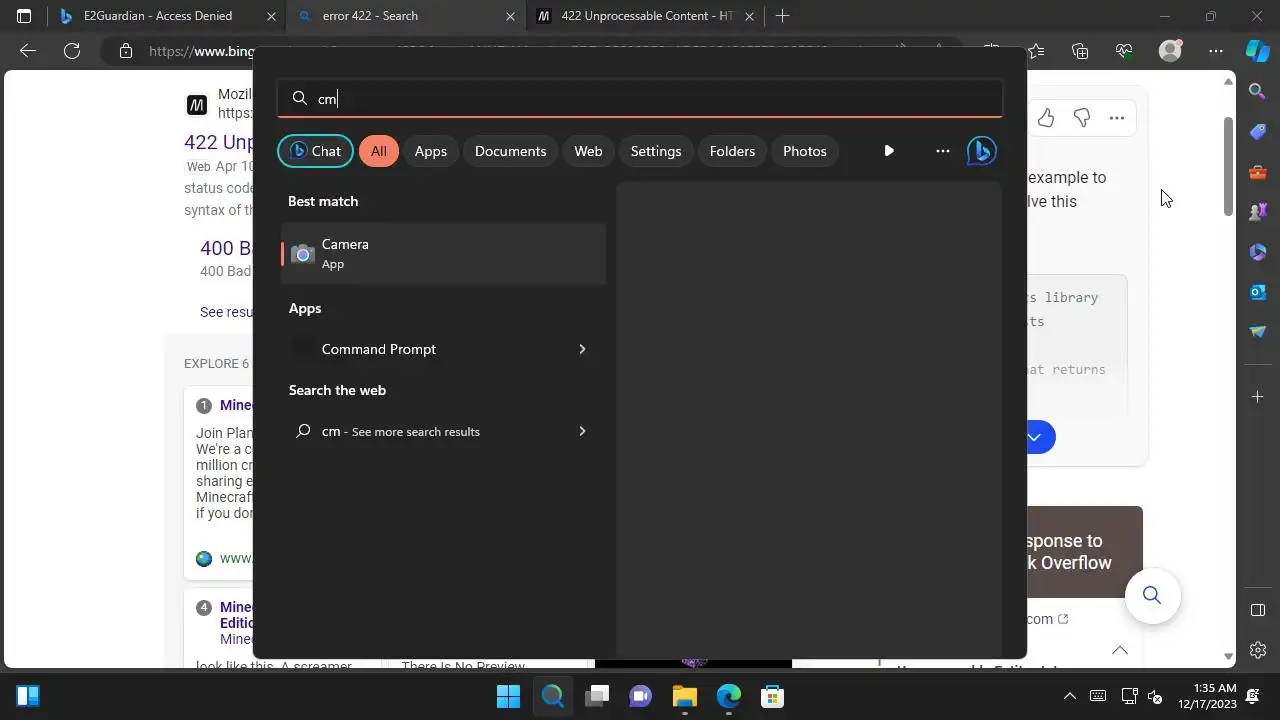Toggle Edge split sidebar layout icon

[1258, 610]
